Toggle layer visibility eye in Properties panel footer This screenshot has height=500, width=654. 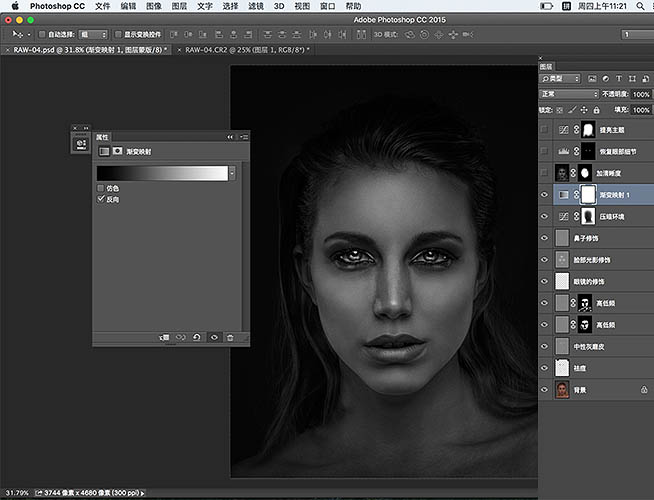(x=213, y=338)
